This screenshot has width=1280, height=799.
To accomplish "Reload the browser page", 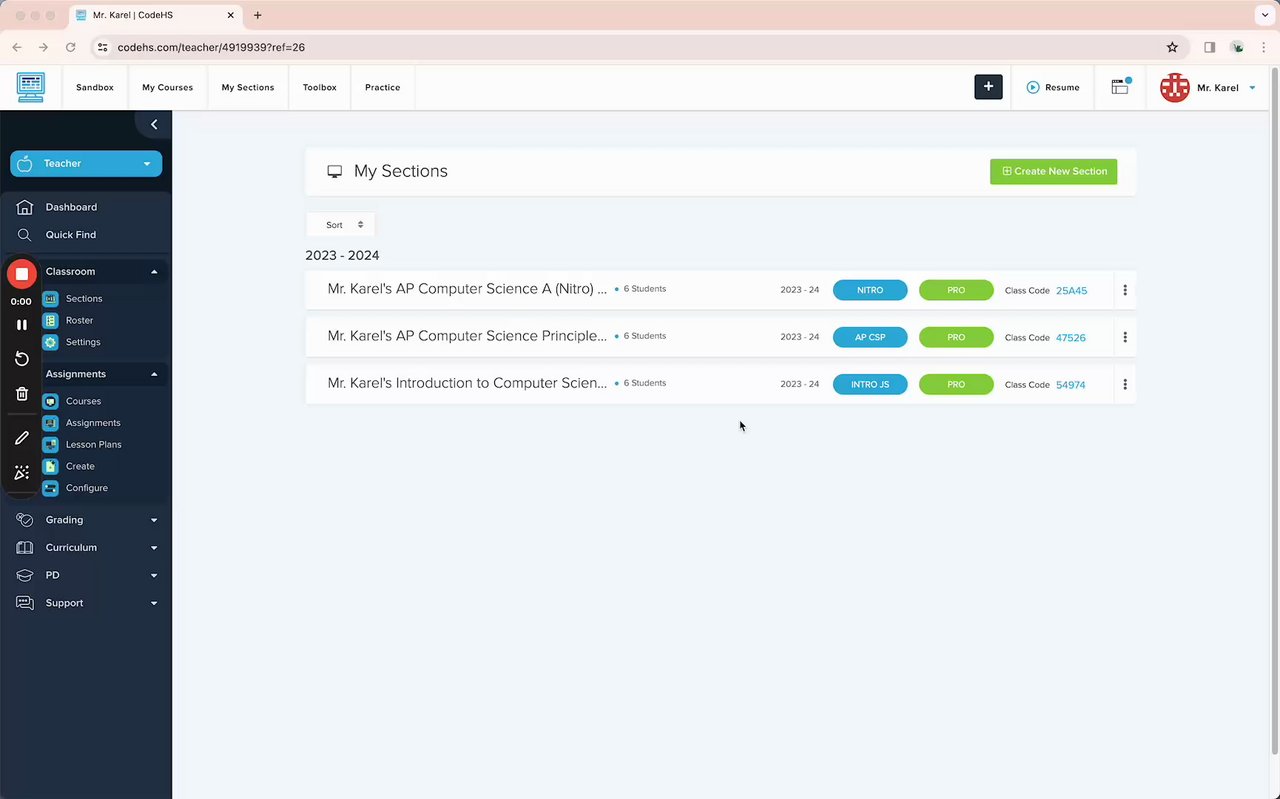I will 70,47.
